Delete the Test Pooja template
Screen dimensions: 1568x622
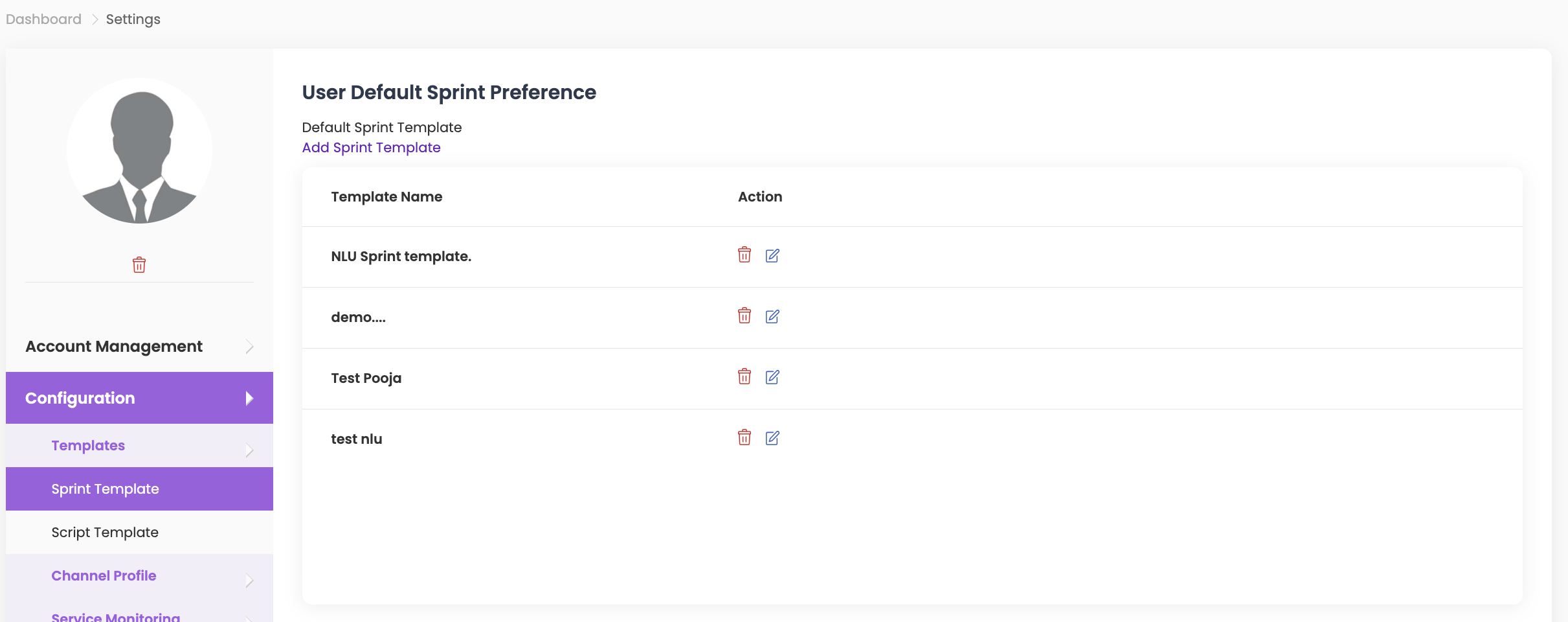[744, 377]
